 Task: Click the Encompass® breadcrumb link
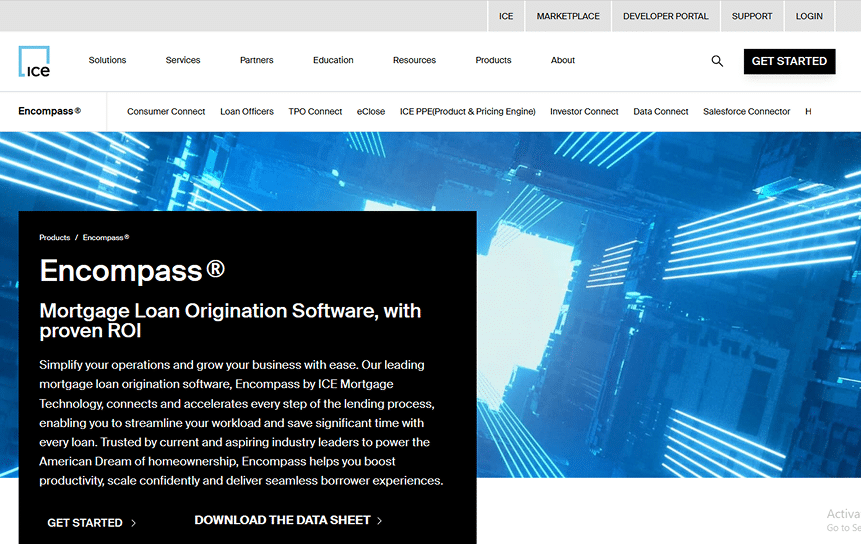click(x=106, y=238)
